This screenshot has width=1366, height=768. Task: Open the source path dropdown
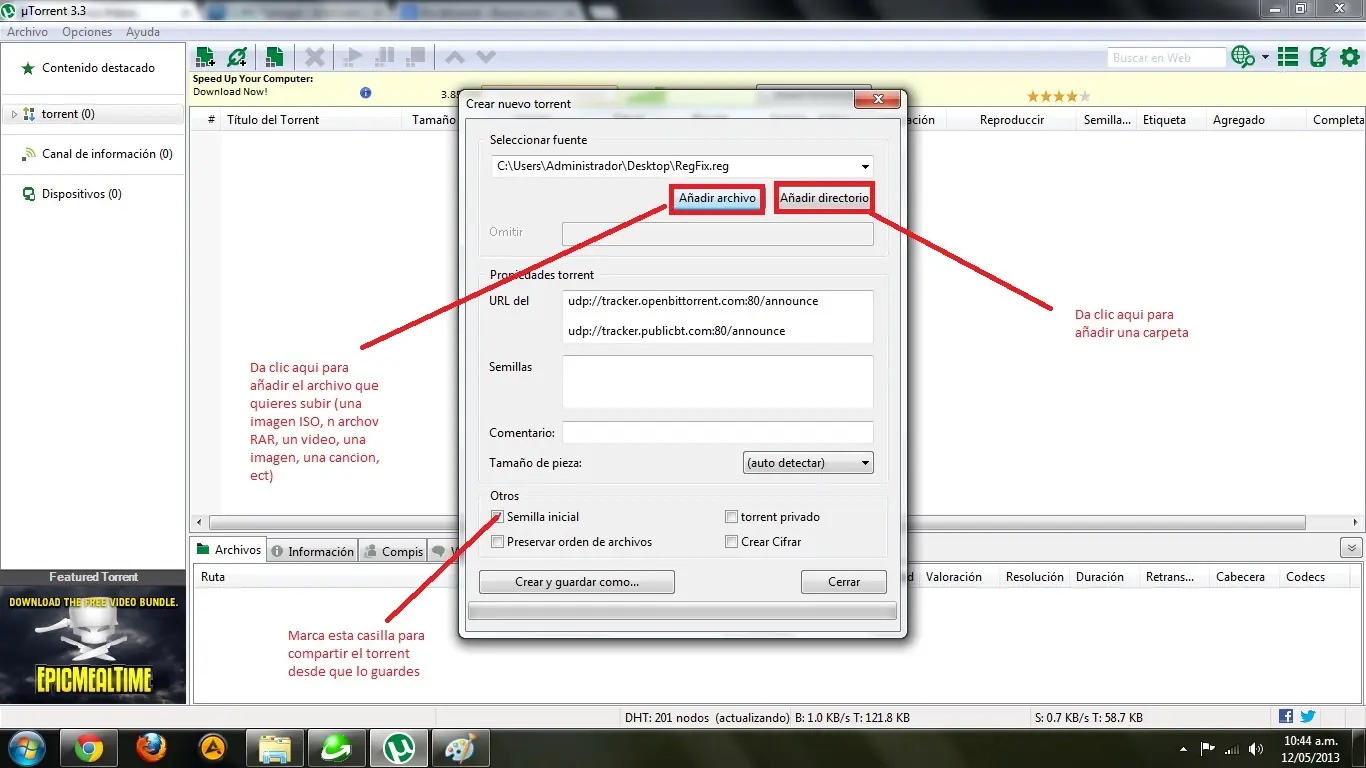pos(864,166)
